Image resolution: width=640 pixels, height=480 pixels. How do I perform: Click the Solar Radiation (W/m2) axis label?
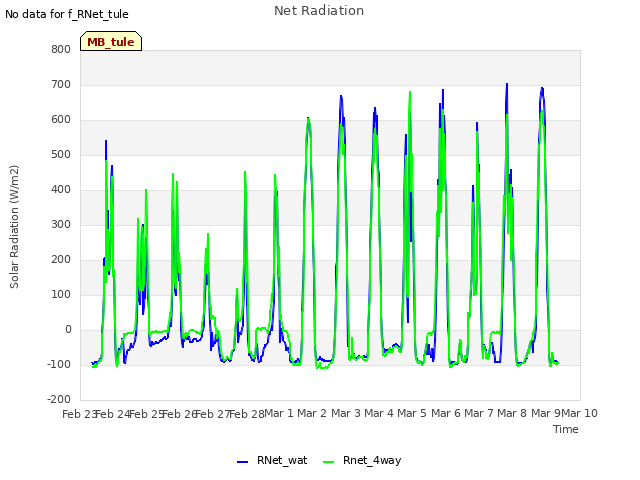[14, 227]
